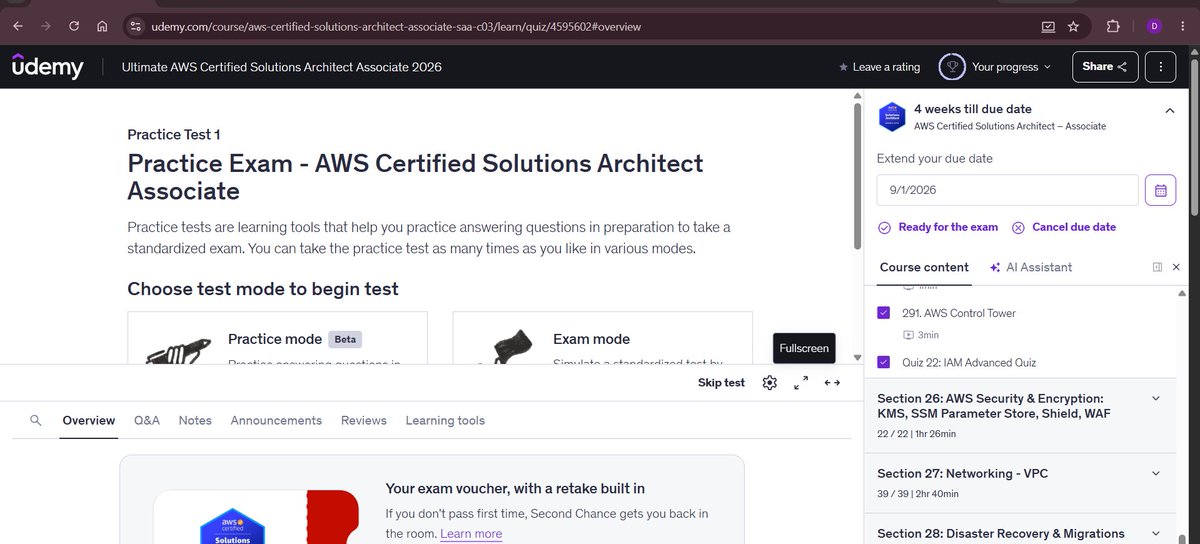Open the Notes tab

point(195,420)
